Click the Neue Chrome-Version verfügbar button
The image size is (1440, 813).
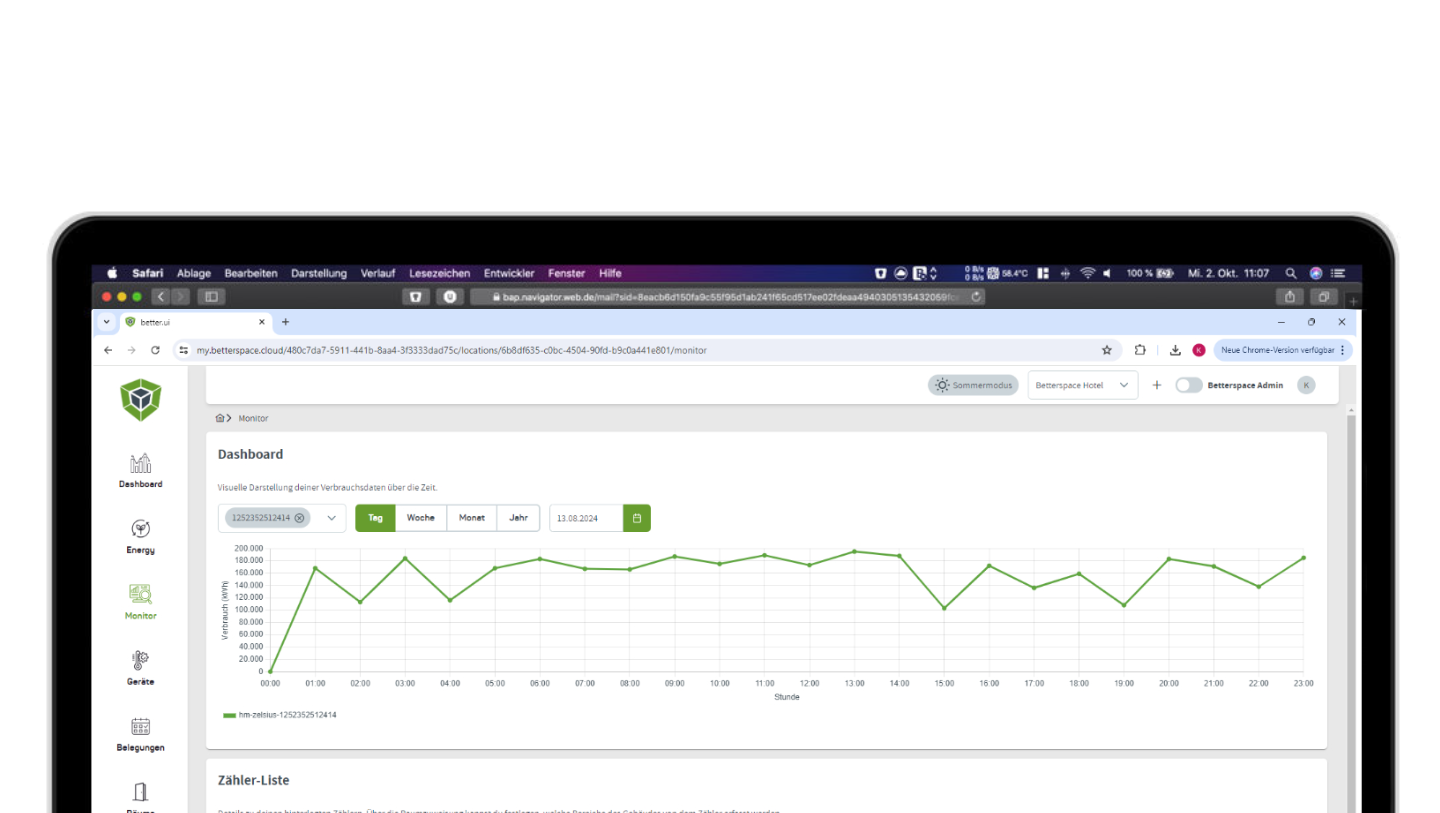click(x=1280, y=350)
